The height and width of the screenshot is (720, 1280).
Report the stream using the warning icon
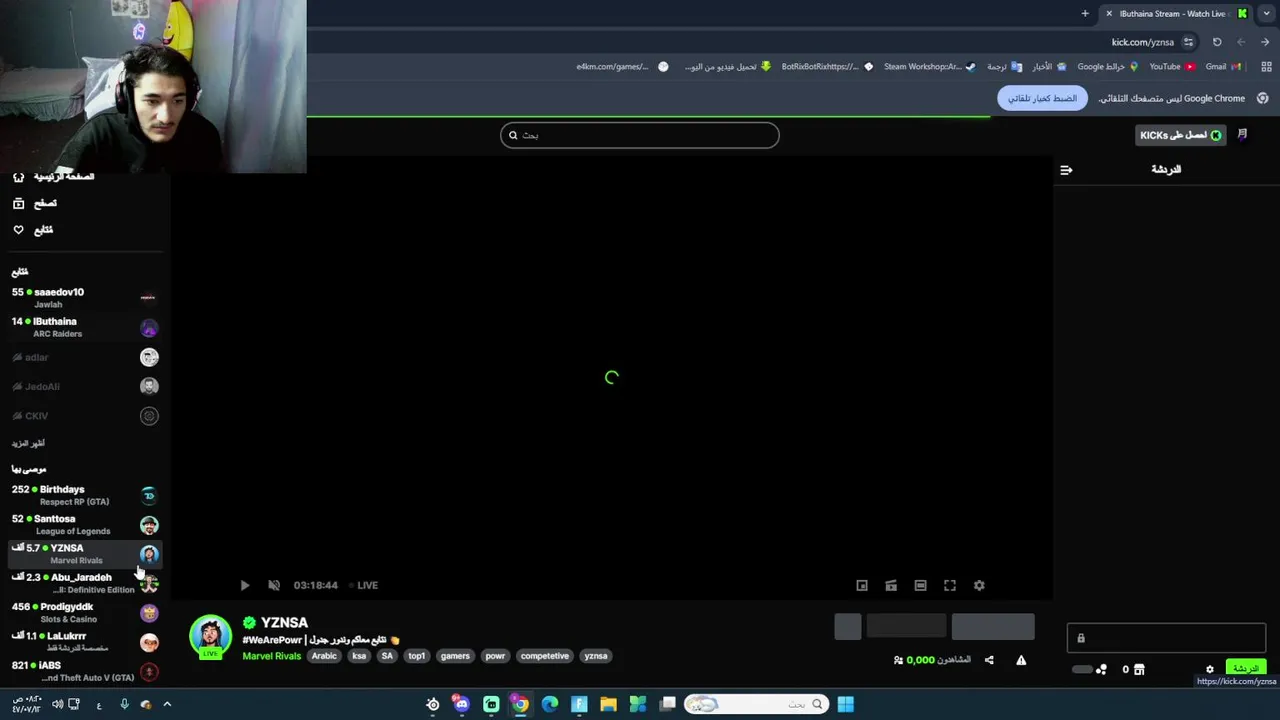tap(1021, 660)
